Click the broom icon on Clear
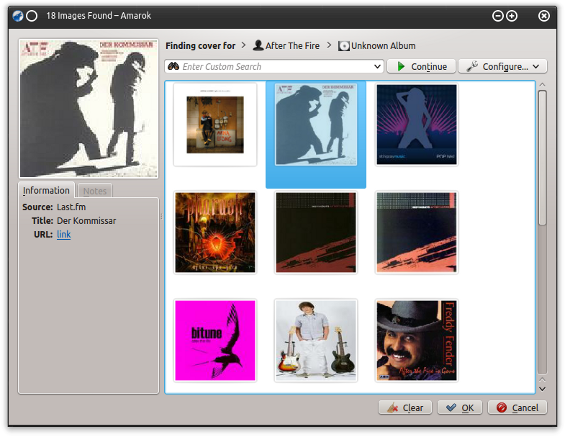The height and width of the screenshot is (437, 565). tap(392, 407)
